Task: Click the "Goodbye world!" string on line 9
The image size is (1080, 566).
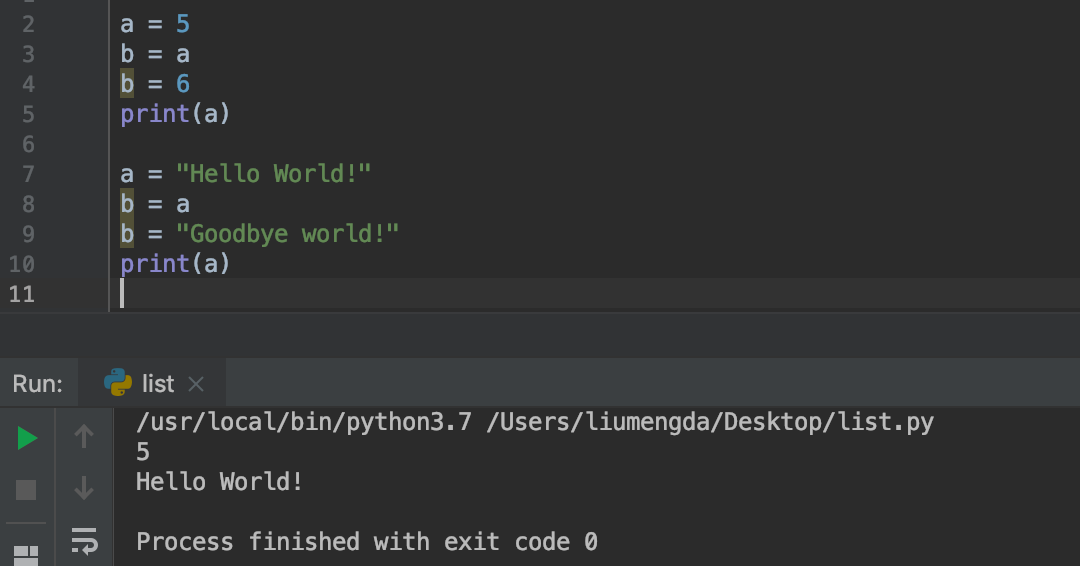Action: click(x=287, y=234)
